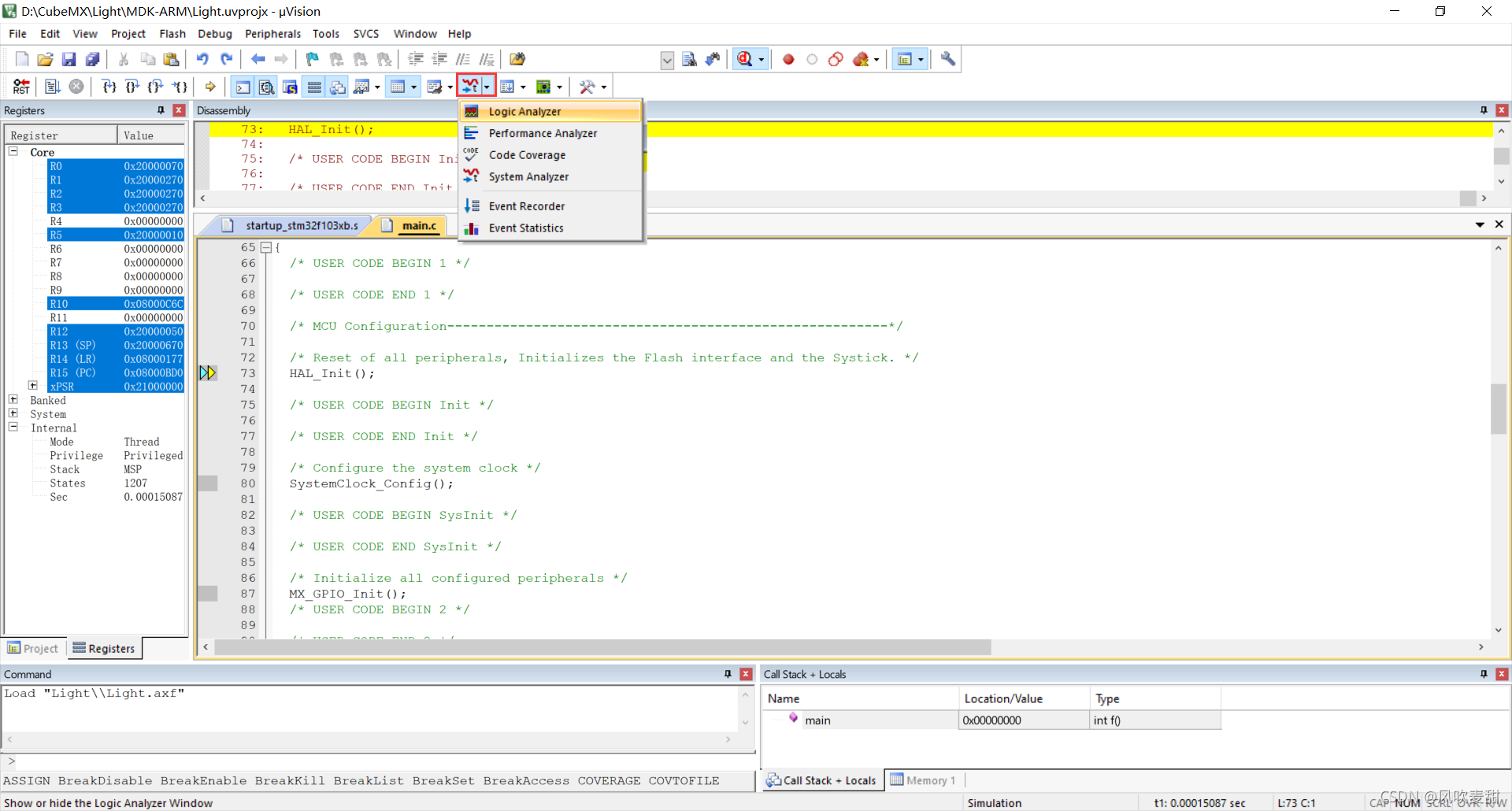Open the Debug menu
The image size is (1512, 811).
pyautogui.click(x=215, y=34)
